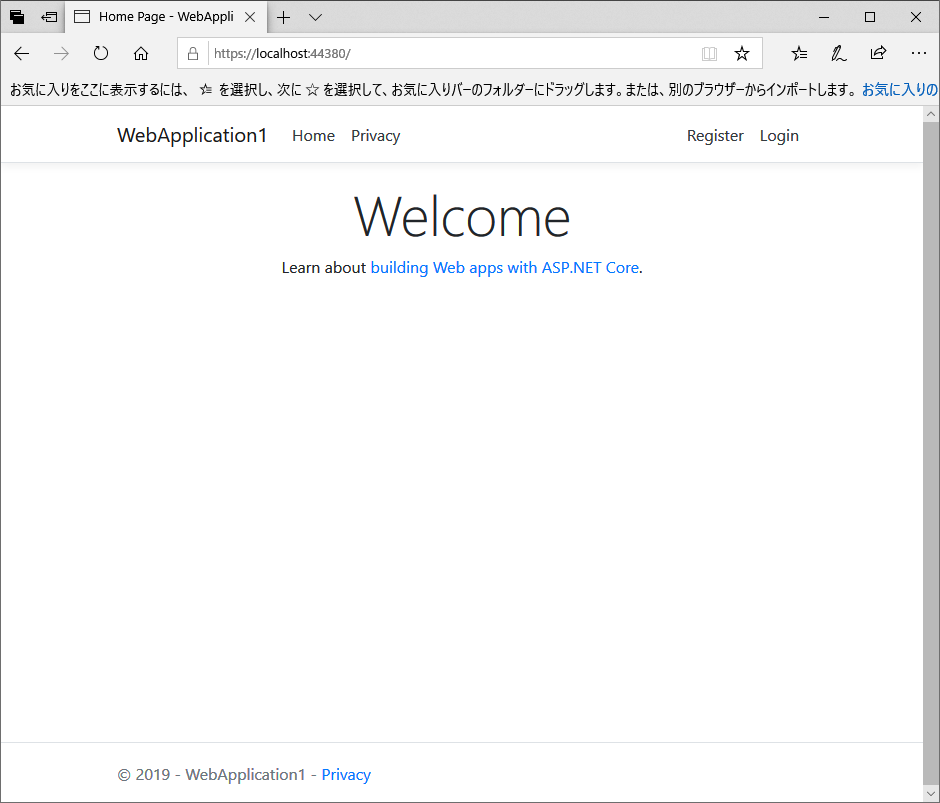Open the Privacy page from the navbar
The image size is (940, 803).
click(x=375, y=135)
